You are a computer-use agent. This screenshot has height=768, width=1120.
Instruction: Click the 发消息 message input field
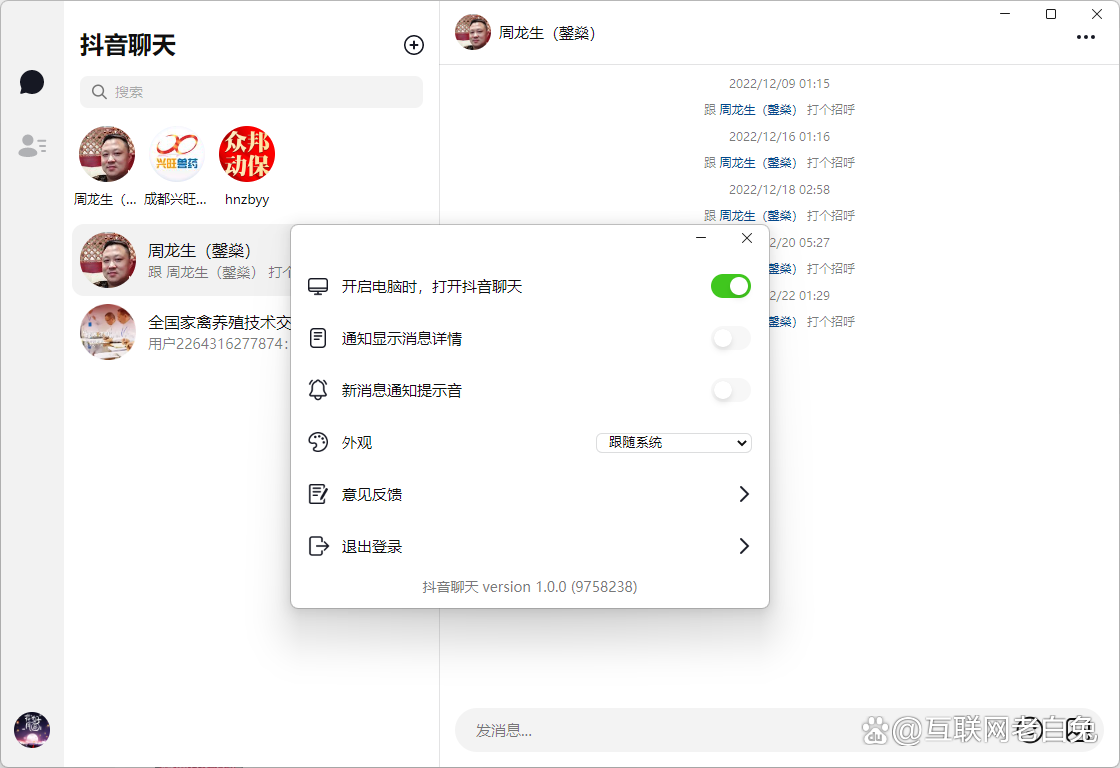[778, 730]
